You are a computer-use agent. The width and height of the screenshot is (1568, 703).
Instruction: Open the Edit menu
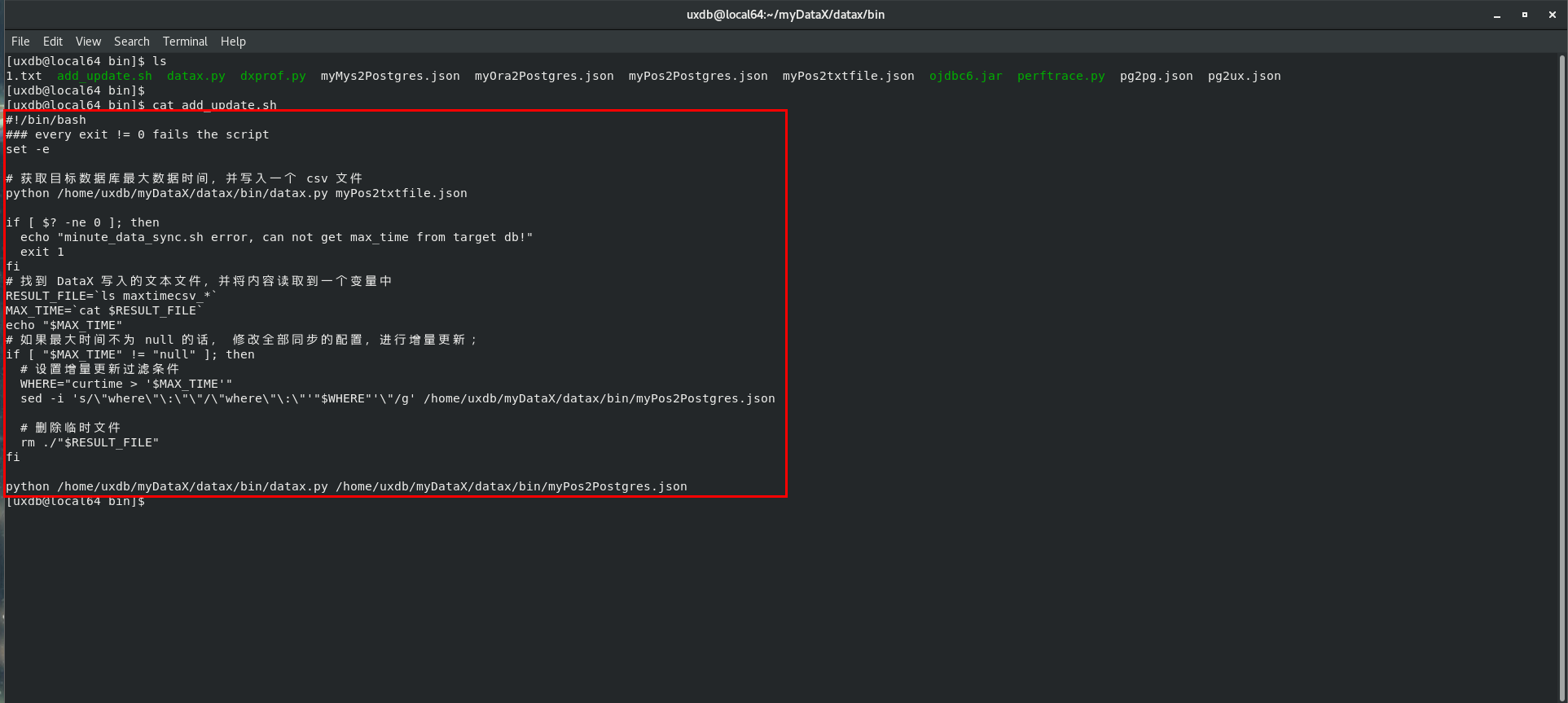[53, 42]
